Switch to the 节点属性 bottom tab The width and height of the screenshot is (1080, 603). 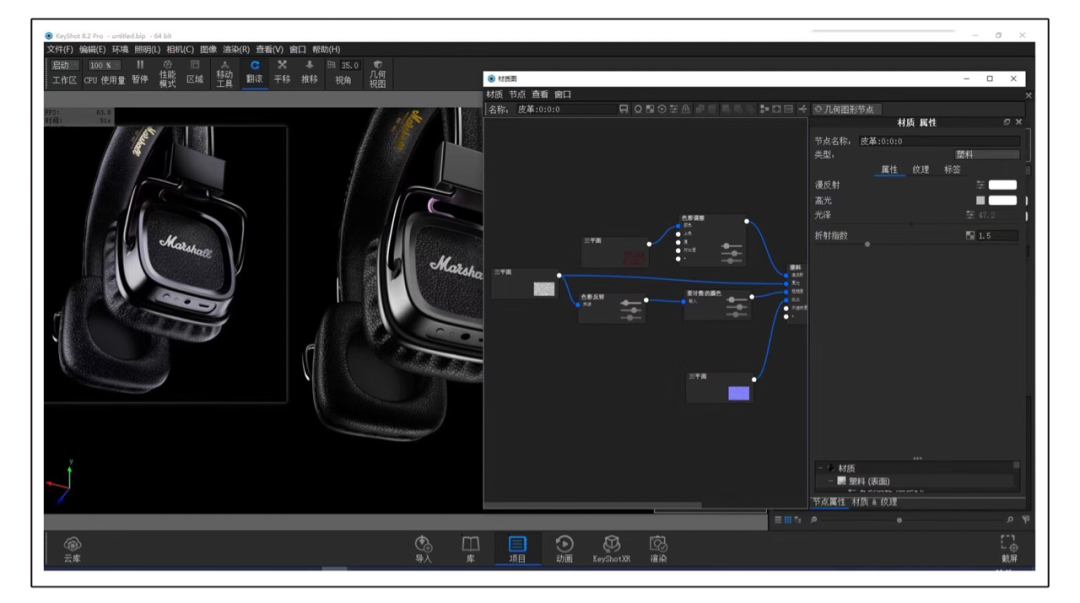[829, 502]
